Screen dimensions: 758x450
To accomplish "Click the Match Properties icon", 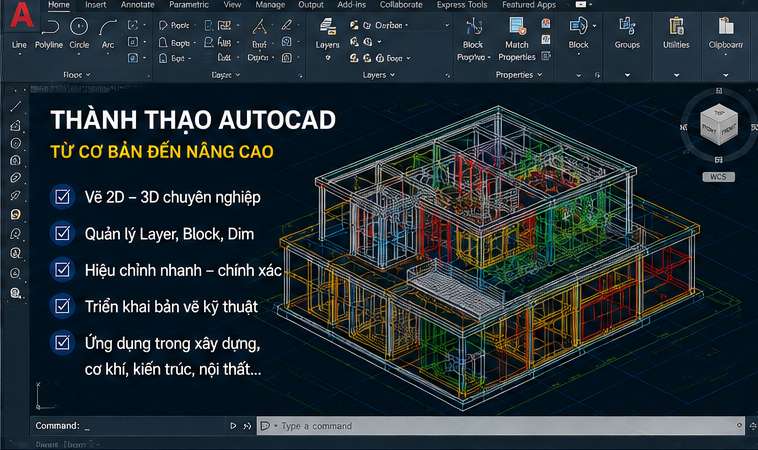I will click(x=517, y=26).
